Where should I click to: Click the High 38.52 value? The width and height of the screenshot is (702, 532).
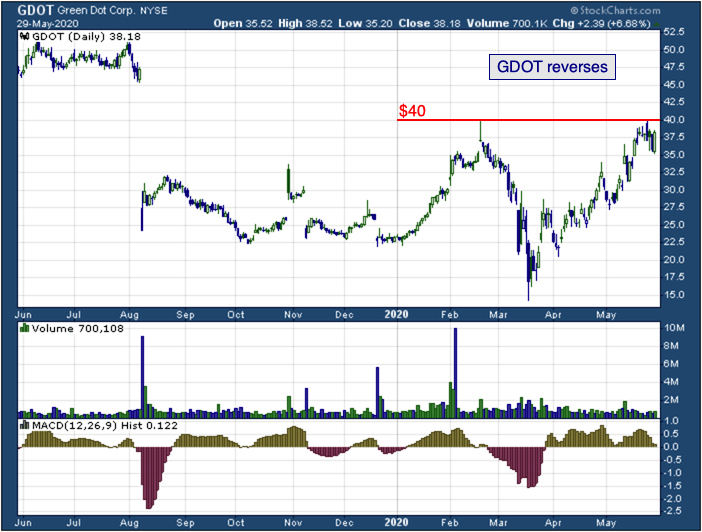pos(305,23)
